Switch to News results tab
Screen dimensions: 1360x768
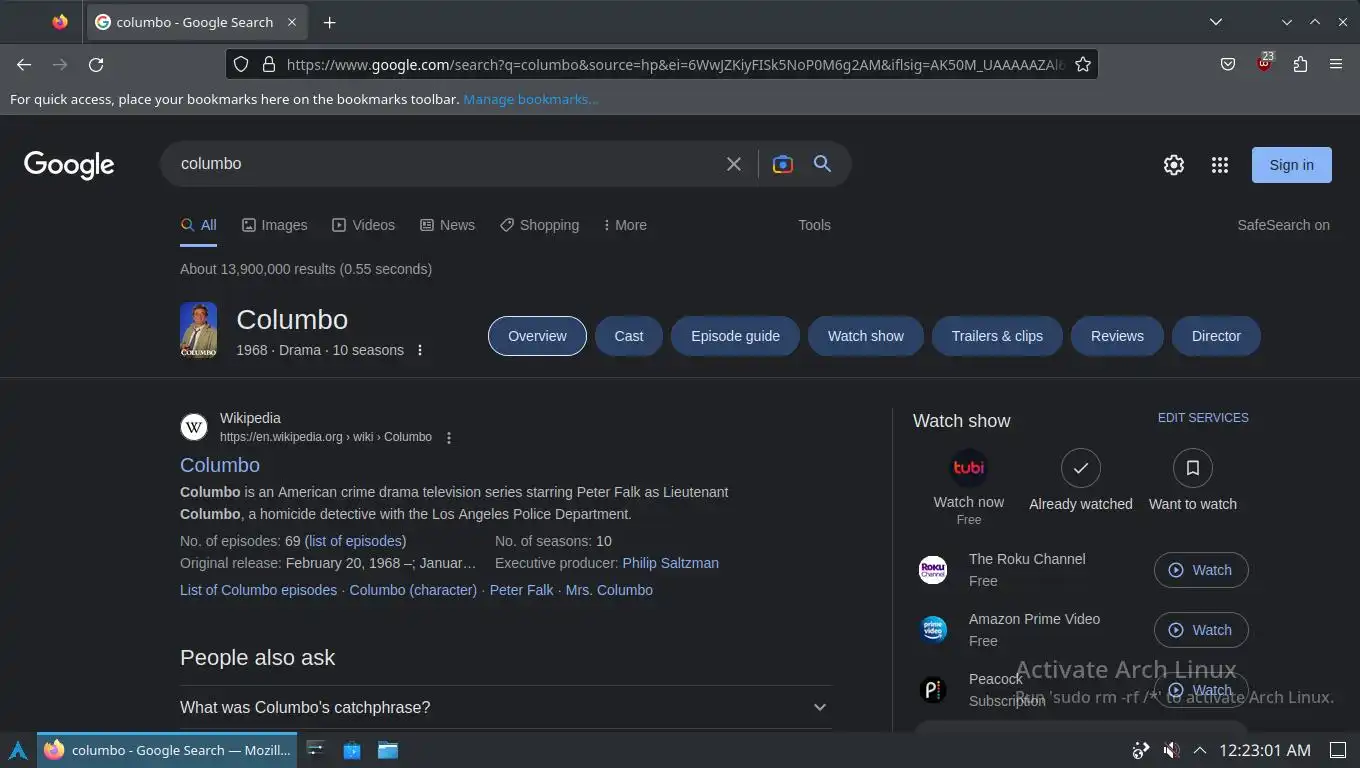[447, 225]
